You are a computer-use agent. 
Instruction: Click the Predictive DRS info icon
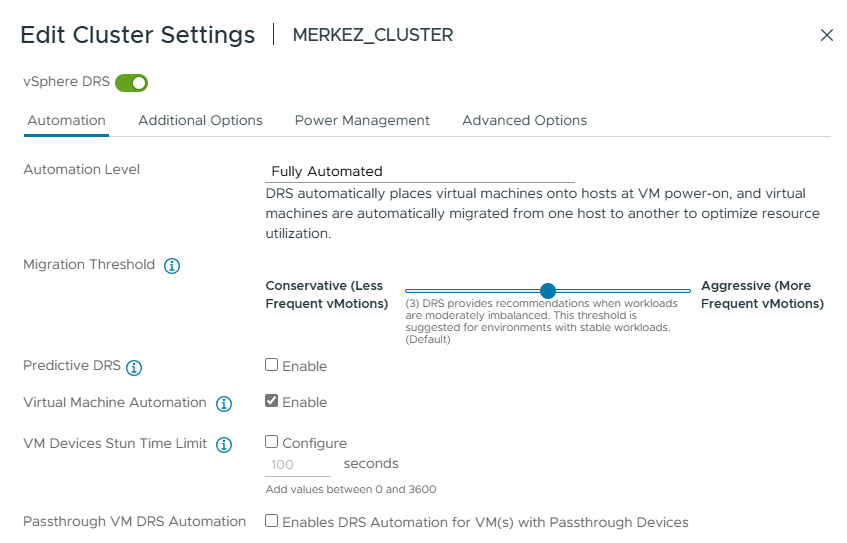[x=134, y=367]
